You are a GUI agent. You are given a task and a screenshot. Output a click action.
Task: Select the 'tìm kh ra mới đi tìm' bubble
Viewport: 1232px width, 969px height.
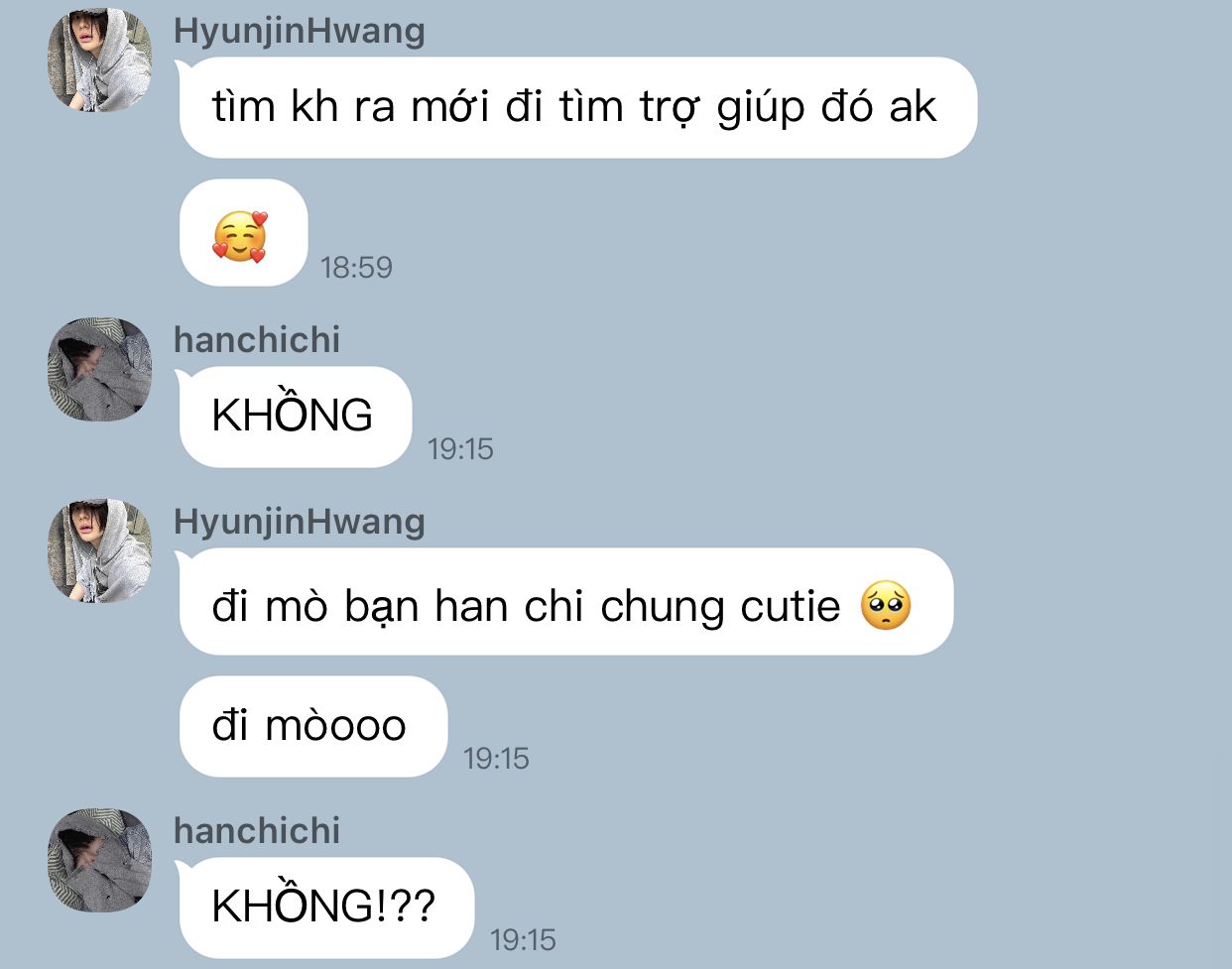pos(577,107)
